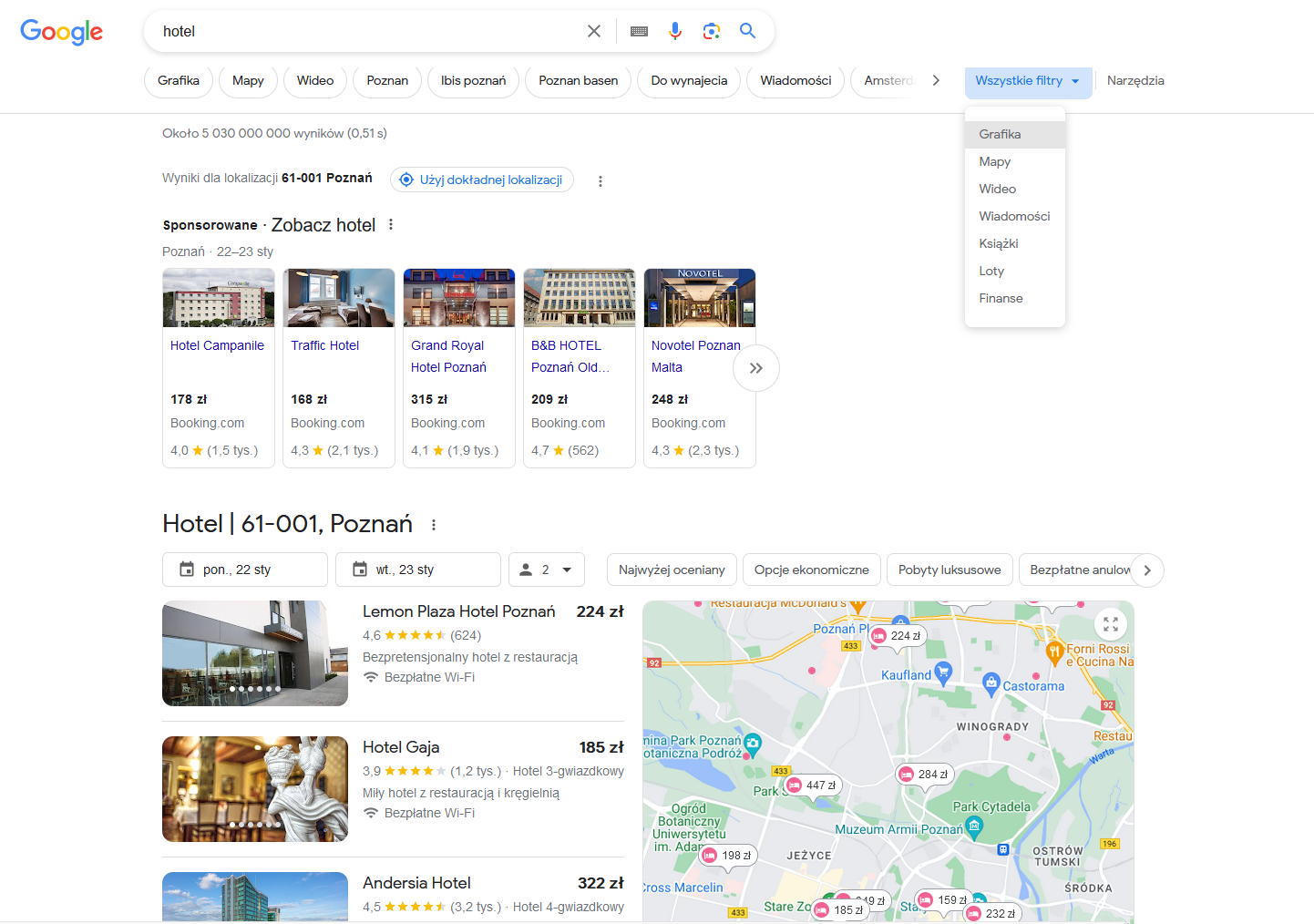Expand the hotel results map to fullscreen
The width and height of the screenshot is (1314, 924).
[x=1111, y=624]
